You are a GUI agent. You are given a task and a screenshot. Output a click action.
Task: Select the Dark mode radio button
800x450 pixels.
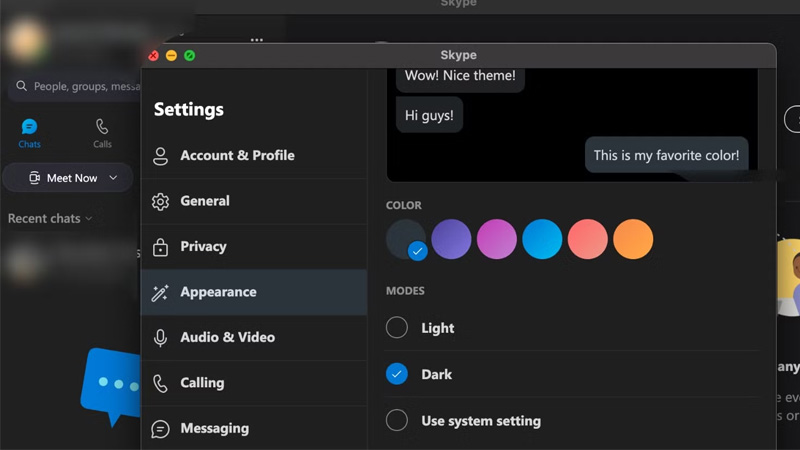point(397,374)
